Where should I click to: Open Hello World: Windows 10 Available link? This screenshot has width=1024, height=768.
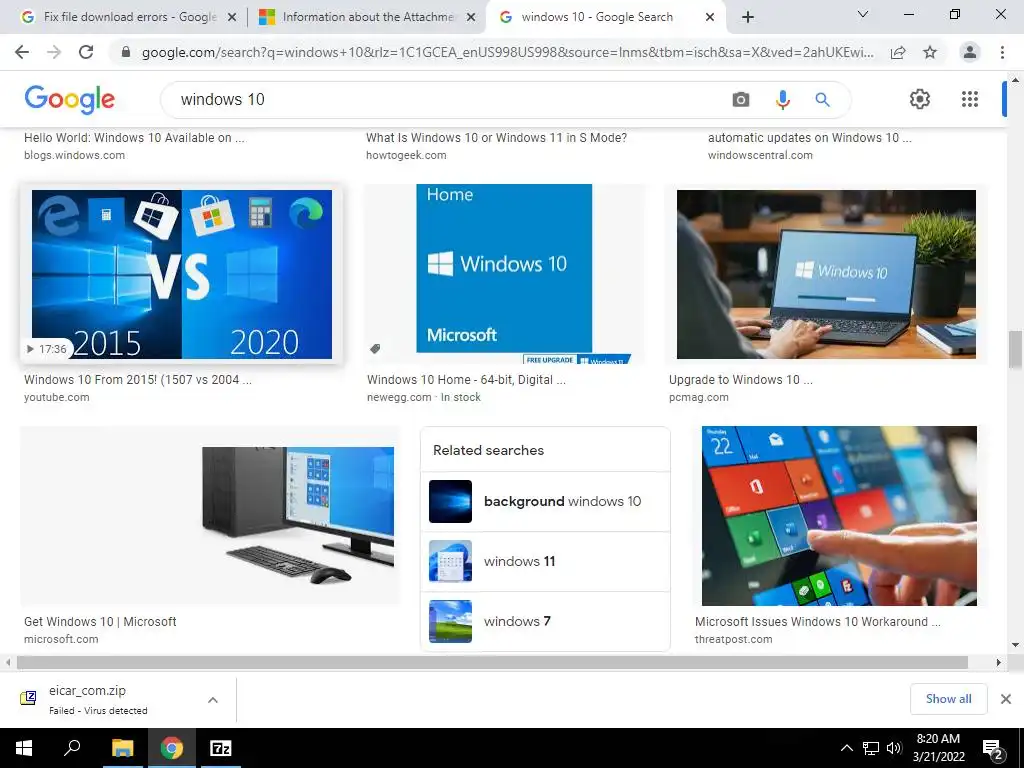pos(135,138)
